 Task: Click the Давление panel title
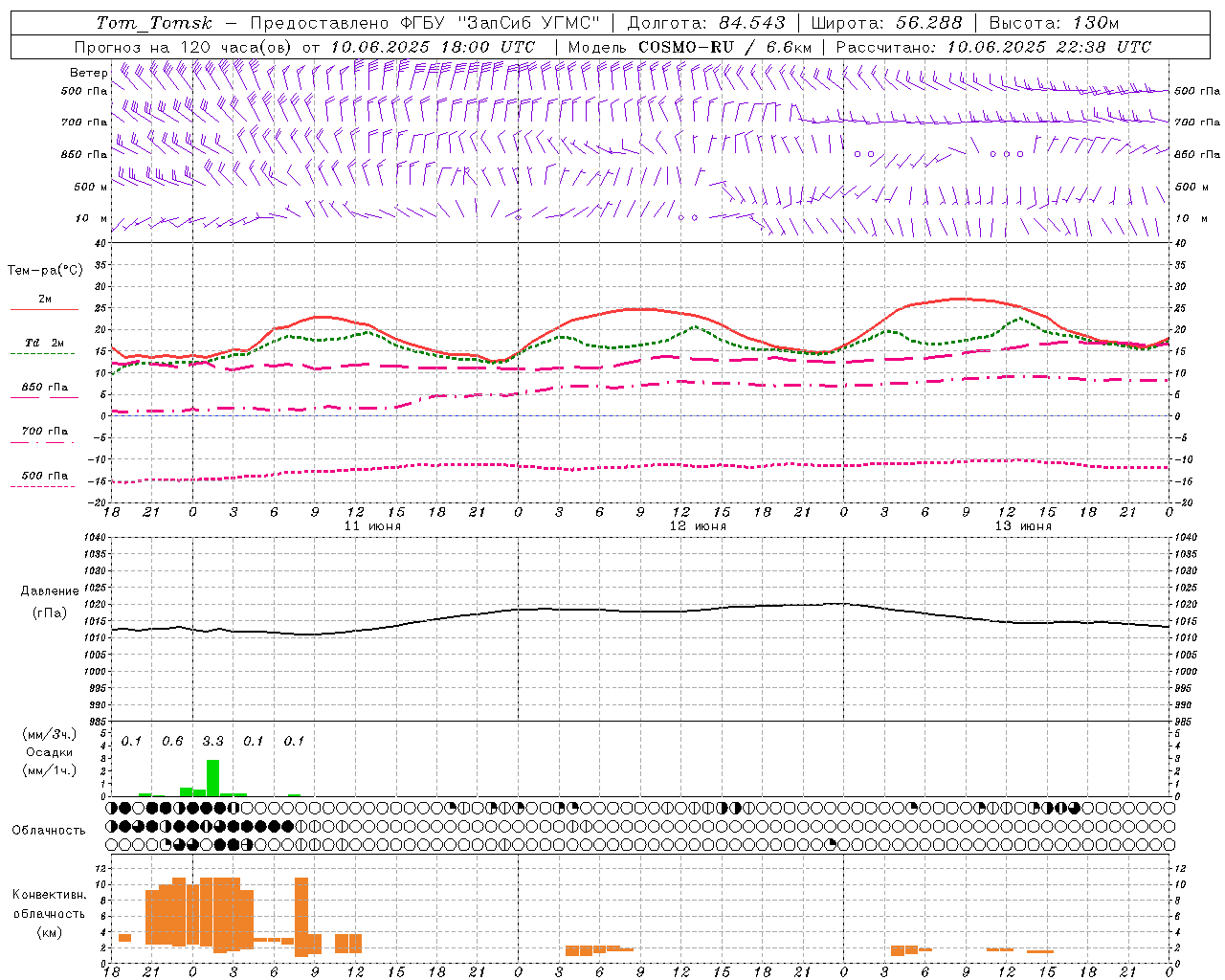pyautogui.click(x=50, y=591)
